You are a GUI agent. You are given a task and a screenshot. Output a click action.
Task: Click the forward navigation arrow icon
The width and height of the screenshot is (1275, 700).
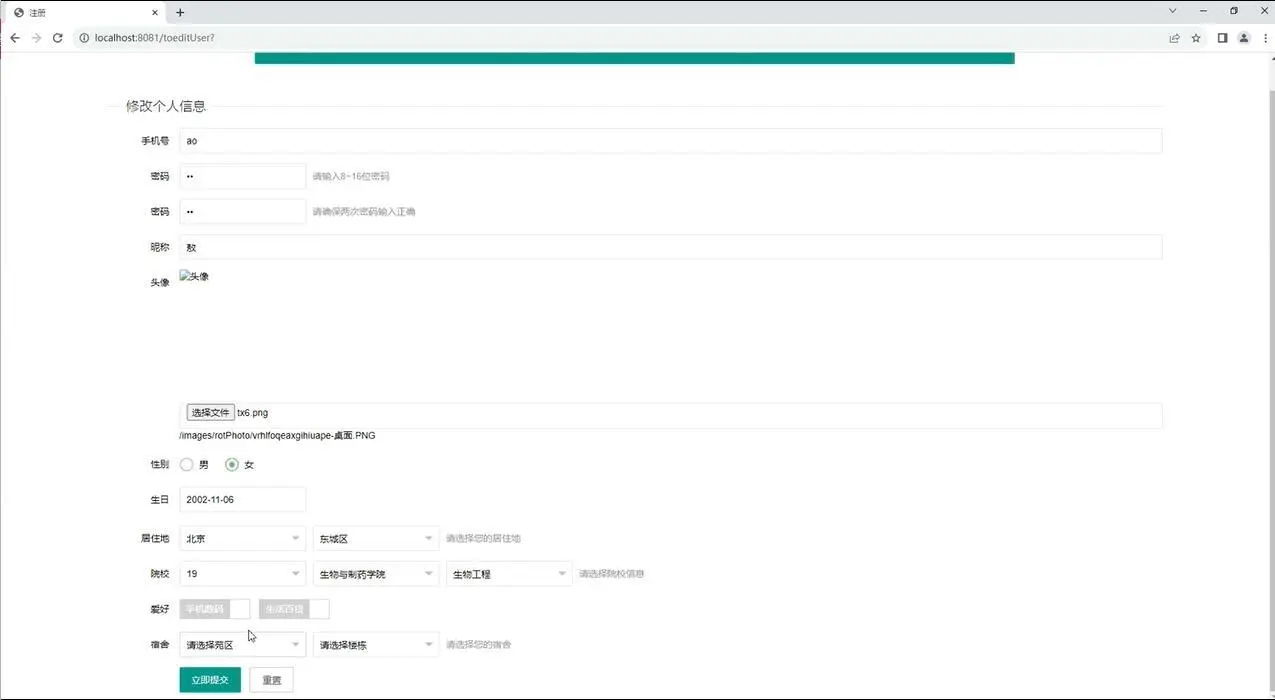pos(36,37)
